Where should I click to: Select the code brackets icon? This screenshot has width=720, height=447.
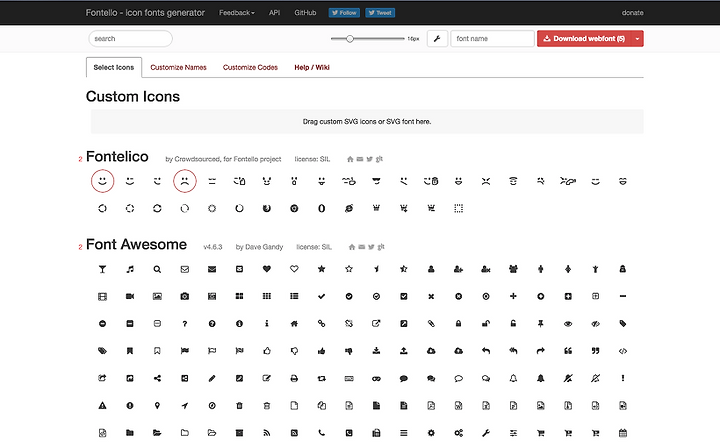coord(623,351)
